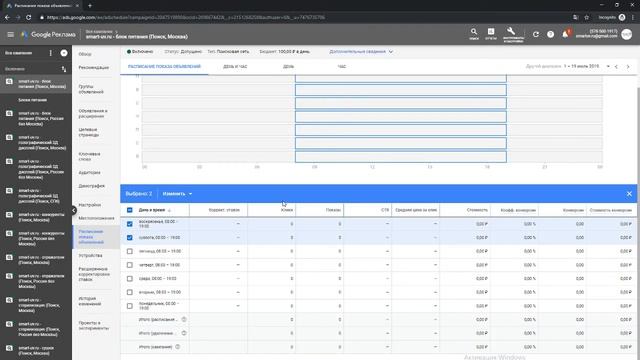This screenshot has height=360, width=640.
Task: Open Ключевые слова page
Action: 89,157
